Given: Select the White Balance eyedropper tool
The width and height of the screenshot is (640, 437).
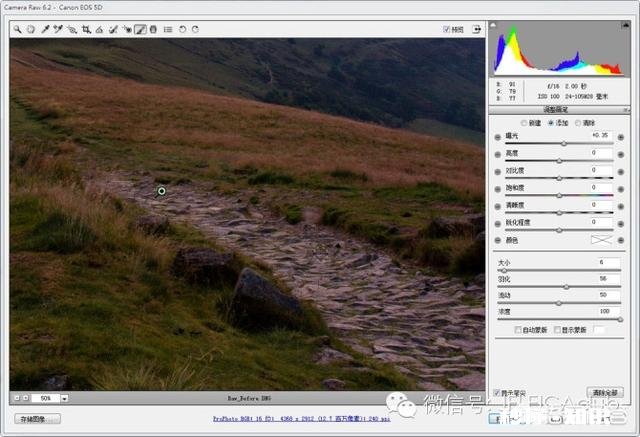Looking at the screenshot, I should click(45, 30).
